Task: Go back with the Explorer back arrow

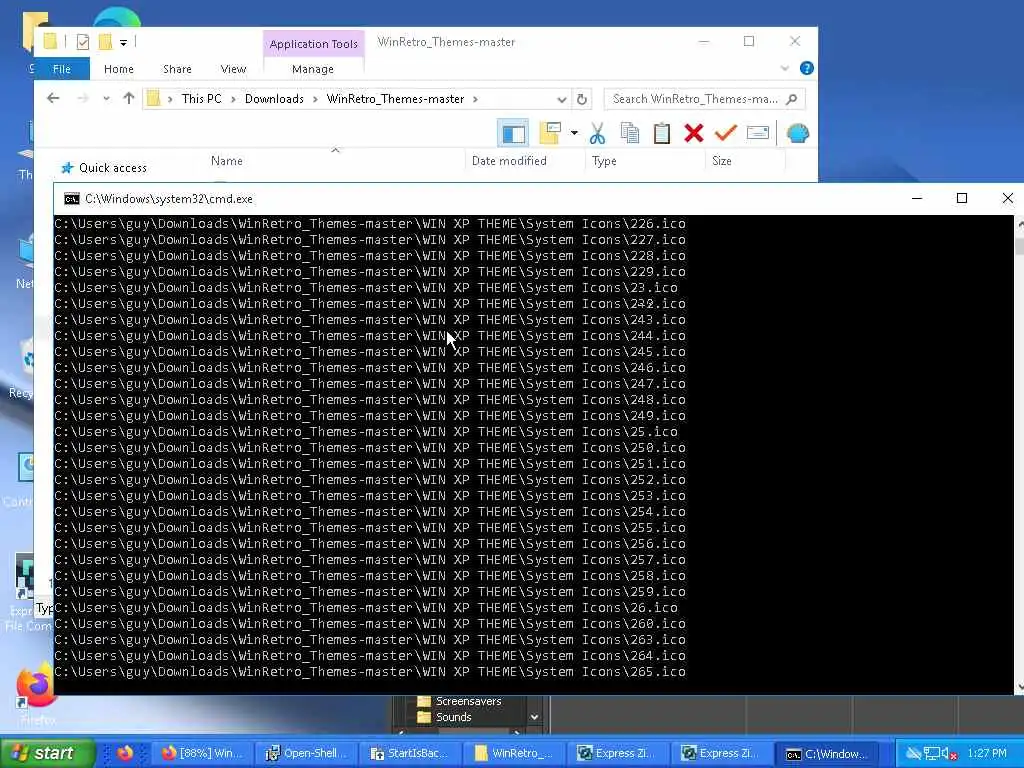Action: (53, 99)
